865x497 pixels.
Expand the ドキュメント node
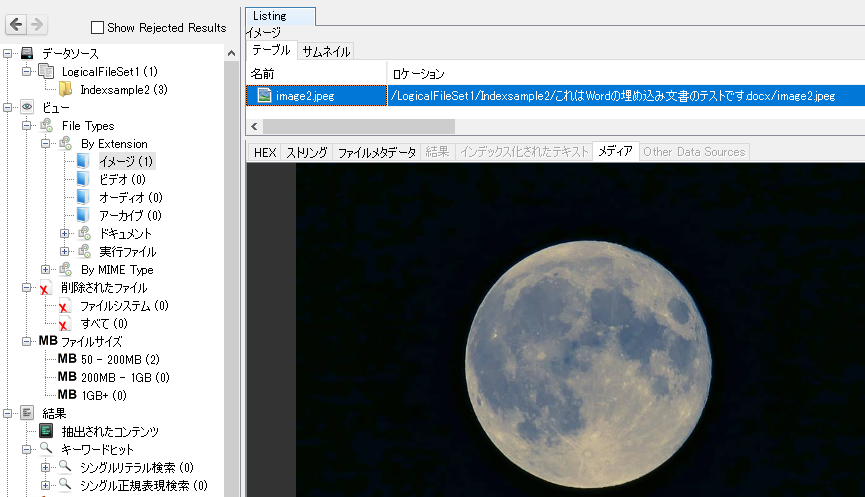click(65, 233)
